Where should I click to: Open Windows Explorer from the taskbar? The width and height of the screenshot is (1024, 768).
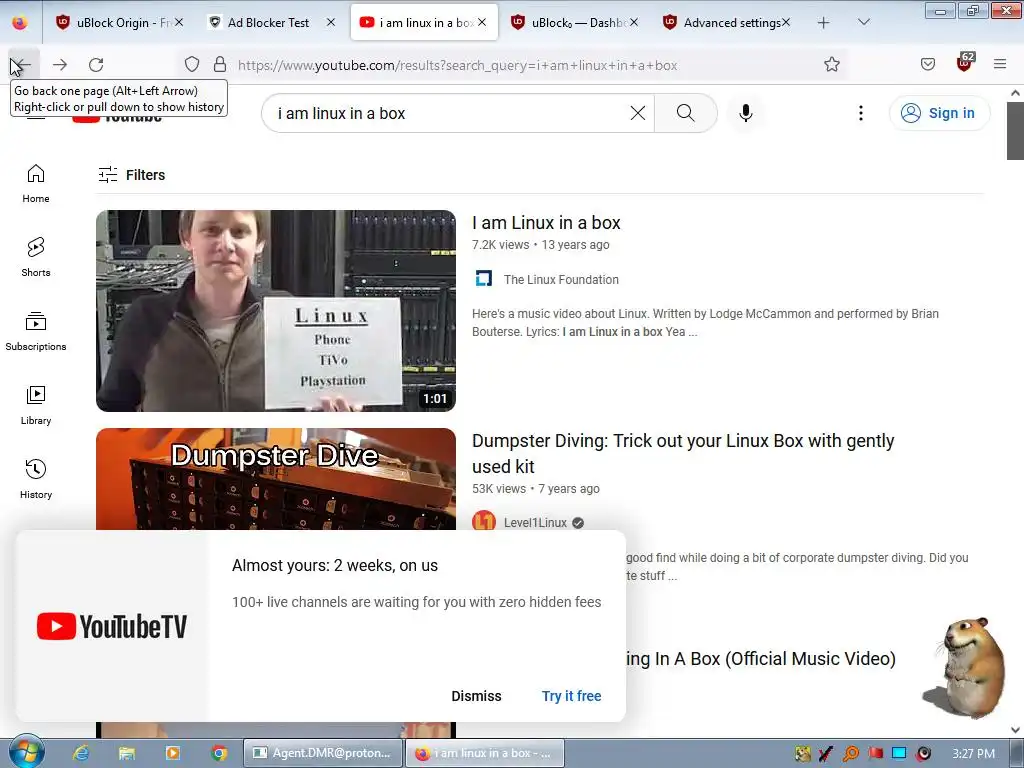tap(127, 753)
